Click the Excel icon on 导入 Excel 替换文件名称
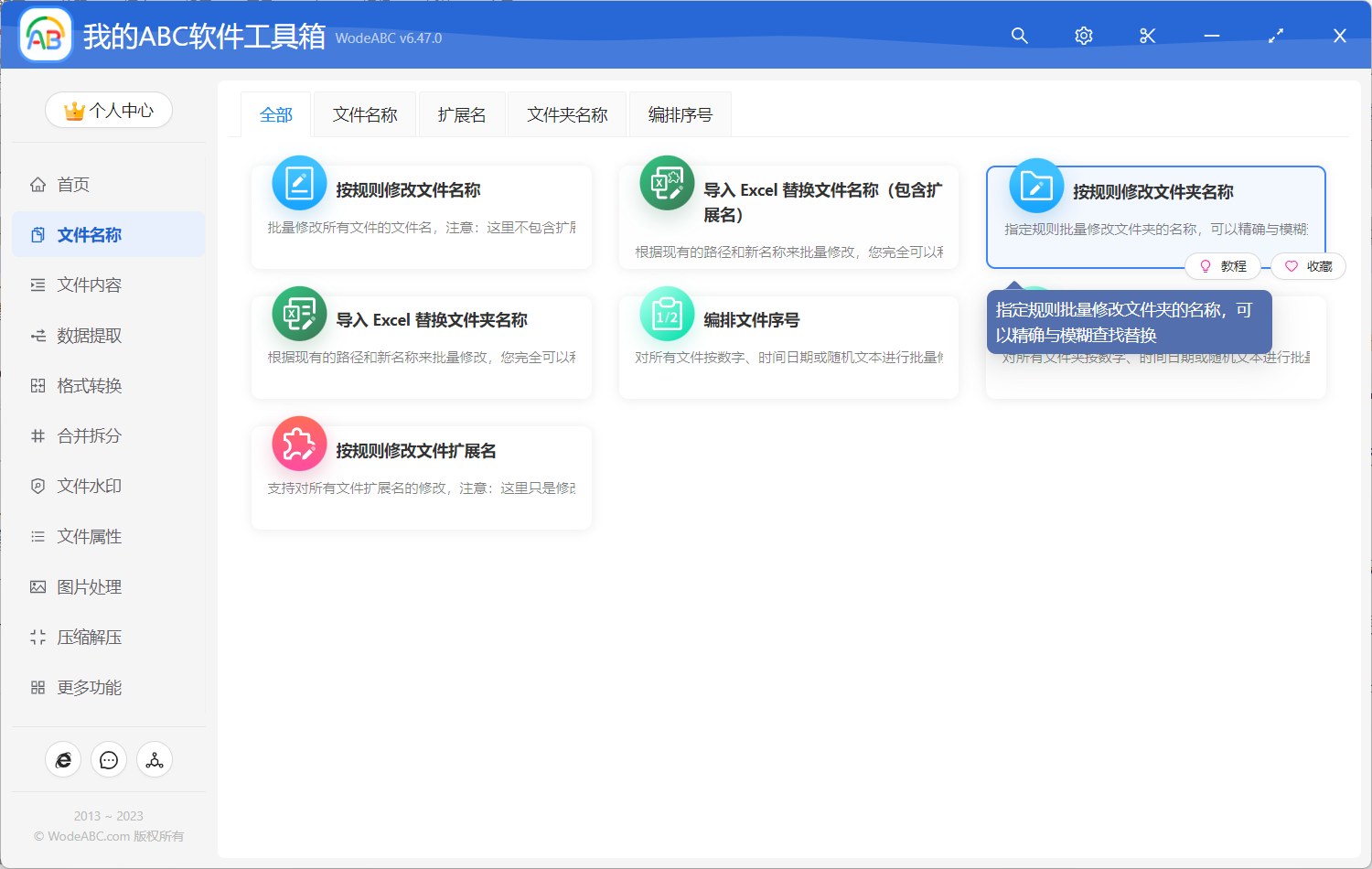This screenshot has width=1372, height=869. (x=667, y=183)
